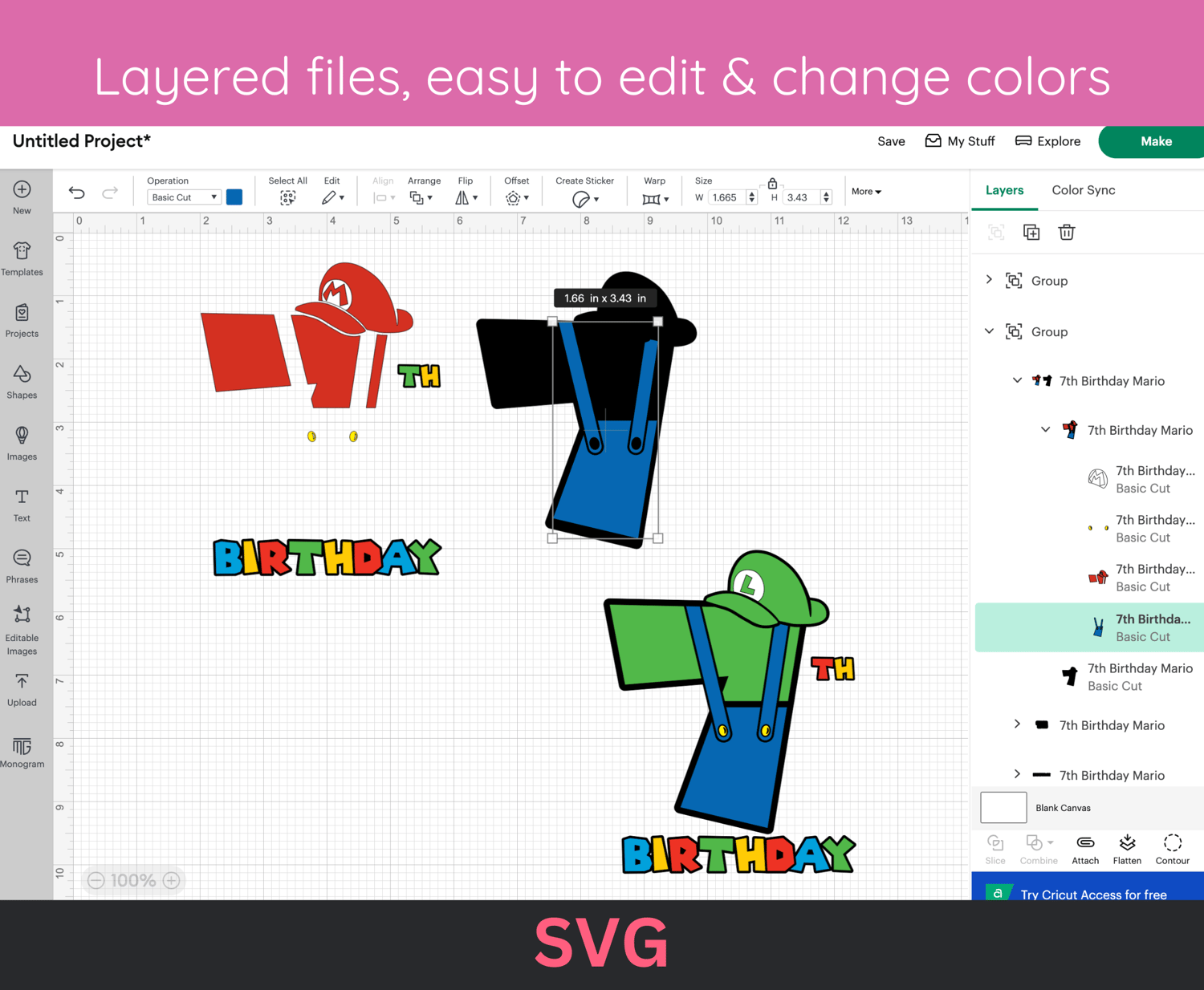Open the Explore page
This screenshot has height=990, width=1204.
tap(1048, 141)
